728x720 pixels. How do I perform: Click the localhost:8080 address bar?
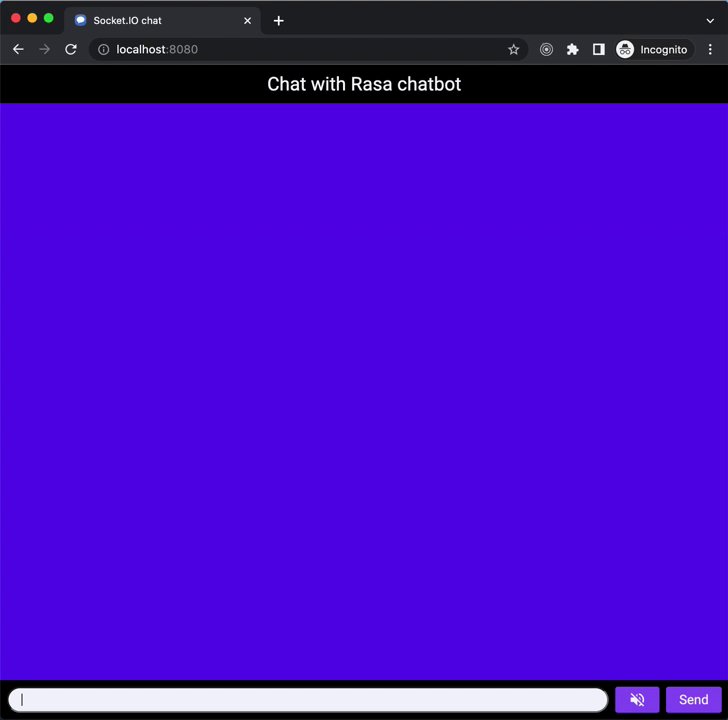coord(306,49)
